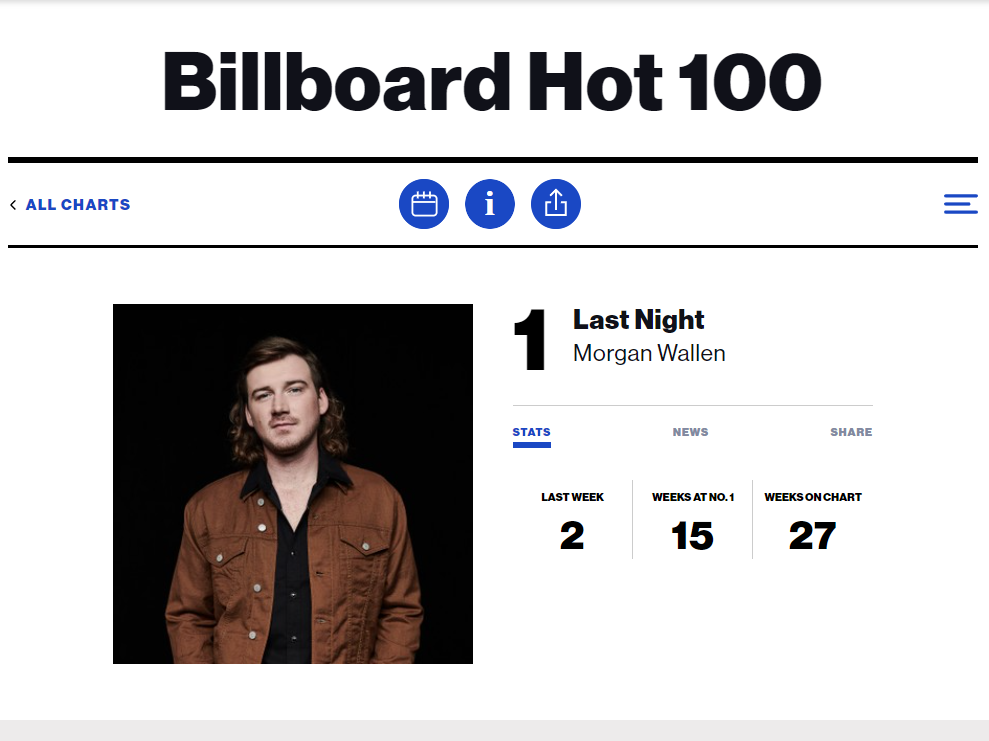Viewport: 989px width, 741px height.
Task: Click the Weeks on Chart label
Action: [x=812, y=497]
